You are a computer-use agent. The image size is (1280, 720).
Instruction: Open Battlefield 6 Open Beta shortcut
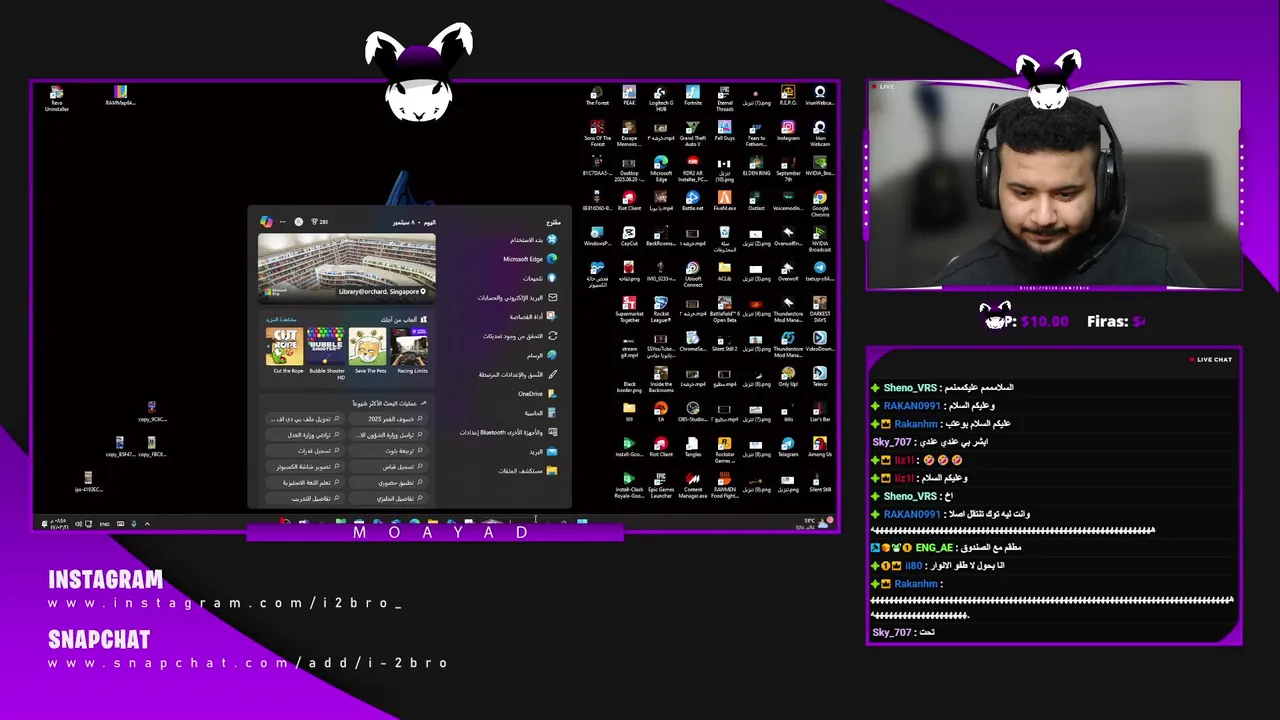pyautogui.click(x=724, y=310)
